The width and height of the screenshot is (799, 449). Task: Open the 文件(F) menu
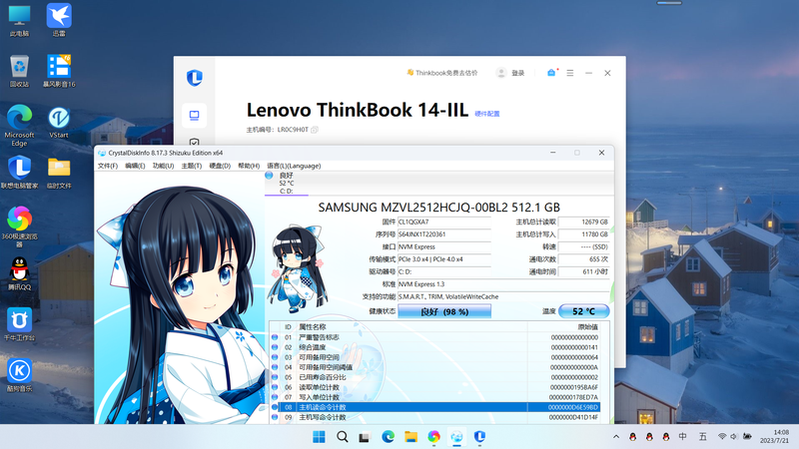click(108, 166)
